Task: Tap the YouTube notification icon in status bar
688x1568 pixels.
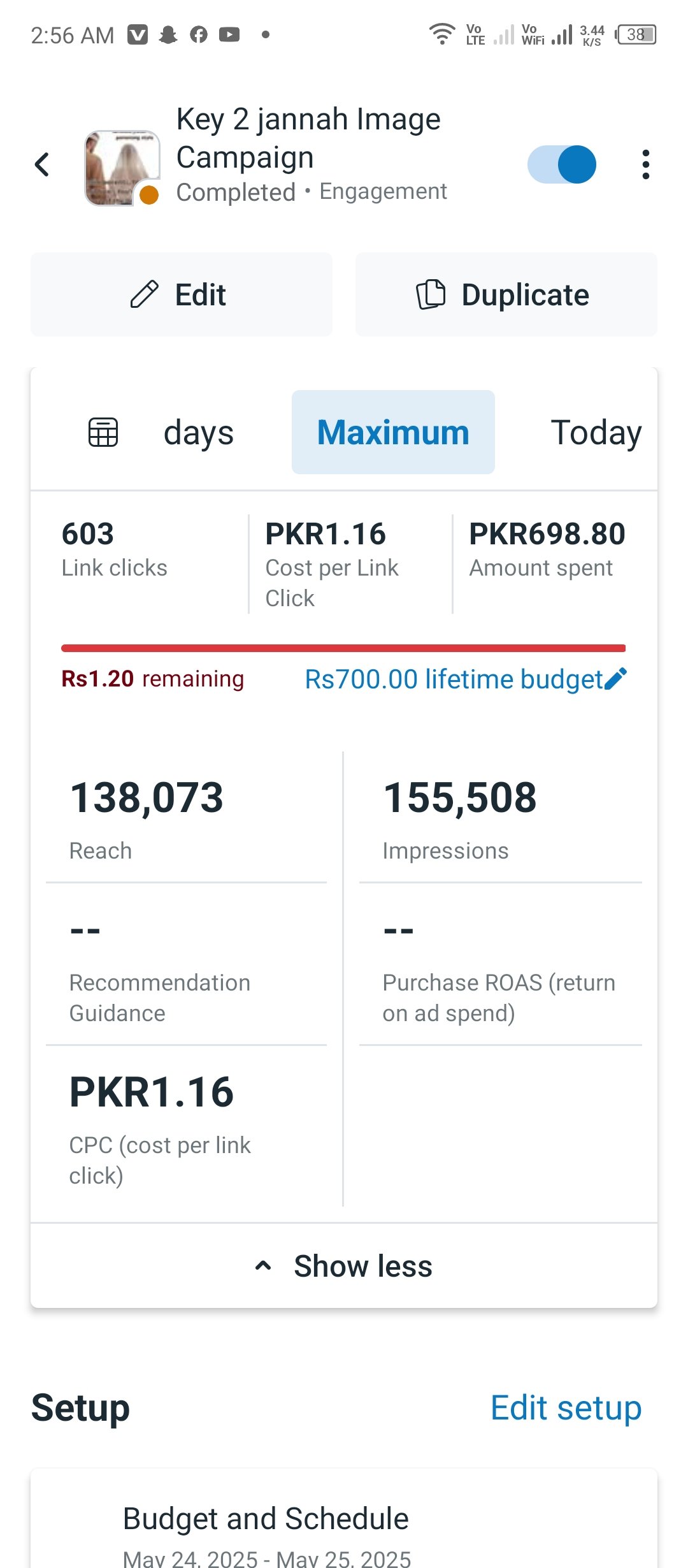Action: tap(229, 34)
